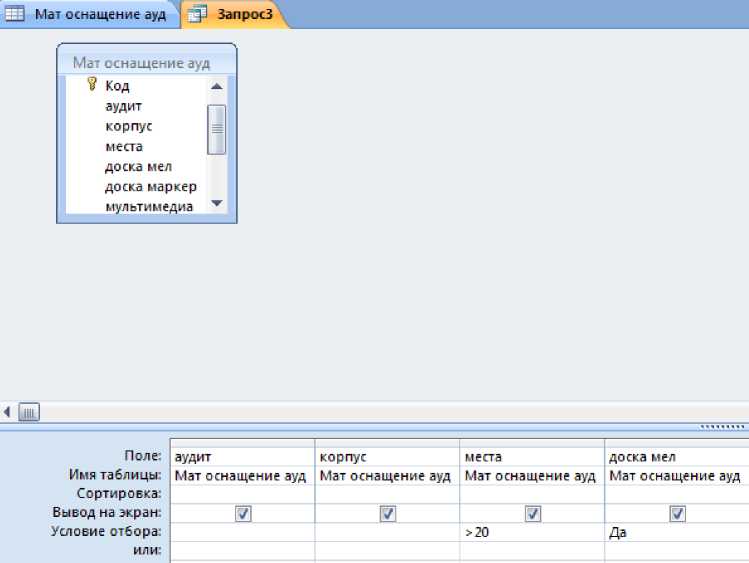Click the horizontal scrollbar thumb
This screenshot has width=749, height=563.
(x=29, y=412)
